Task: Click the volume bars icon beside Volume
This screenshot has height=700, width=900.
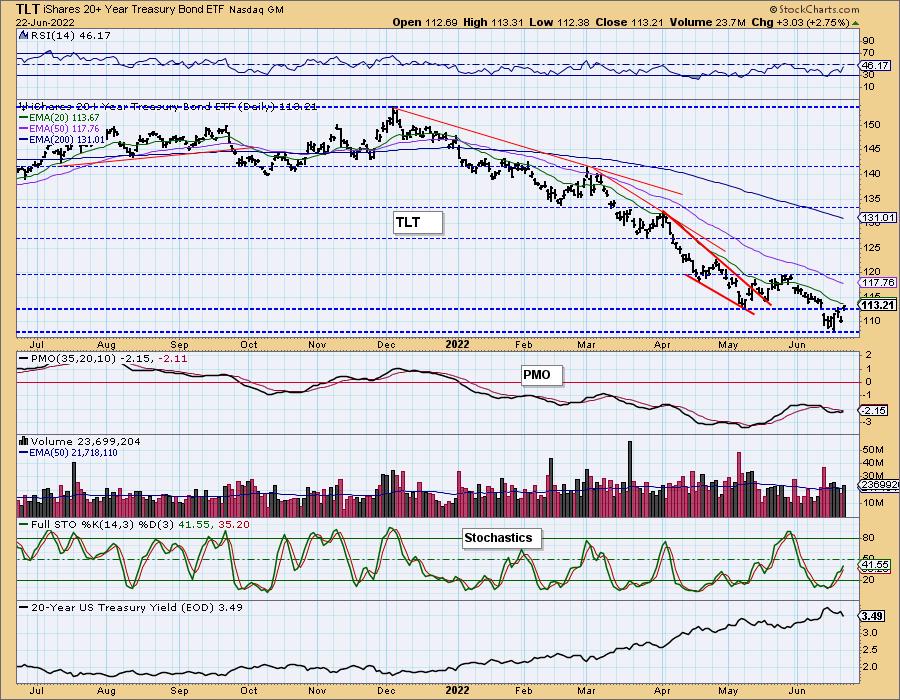Action: (x=24, y=441)
